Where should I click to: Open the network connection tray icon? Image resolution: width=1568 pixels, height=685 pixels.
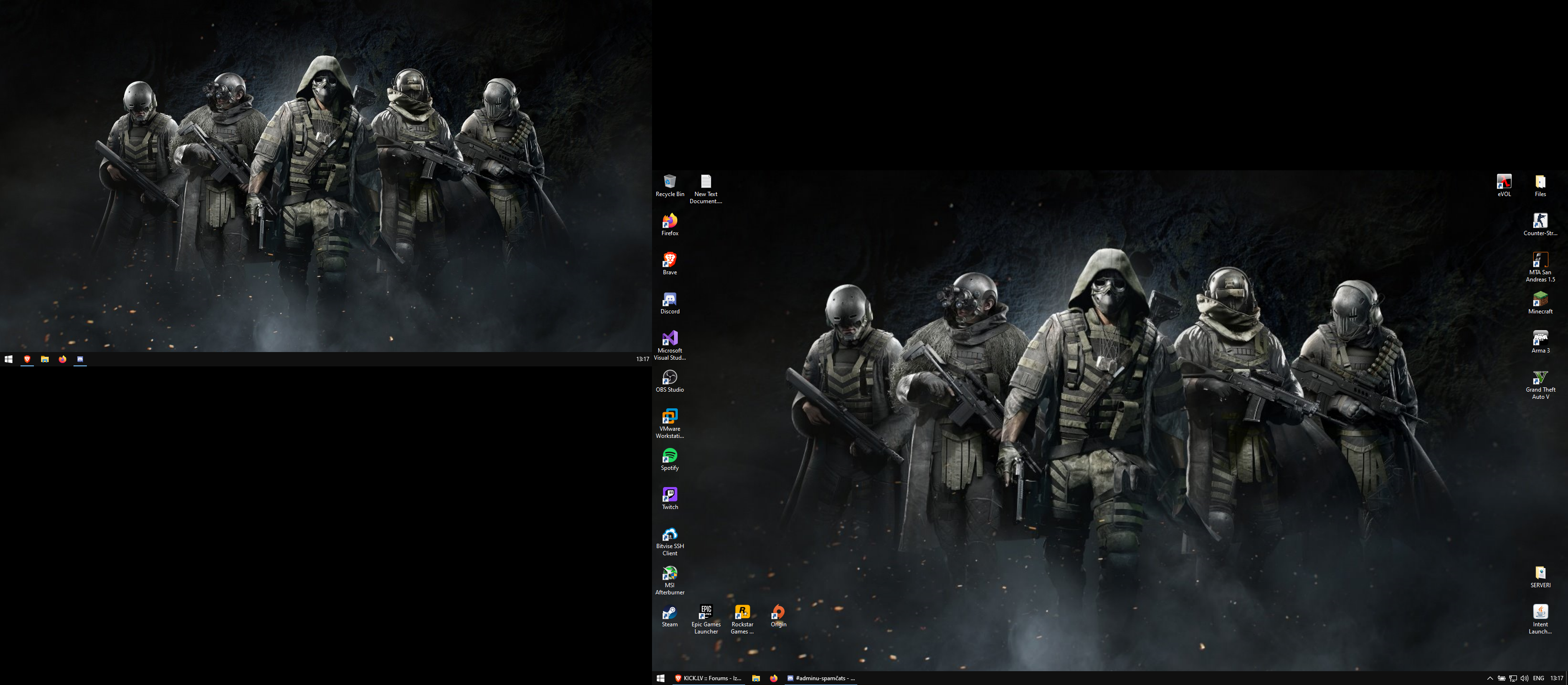[x=1513, y=678]
